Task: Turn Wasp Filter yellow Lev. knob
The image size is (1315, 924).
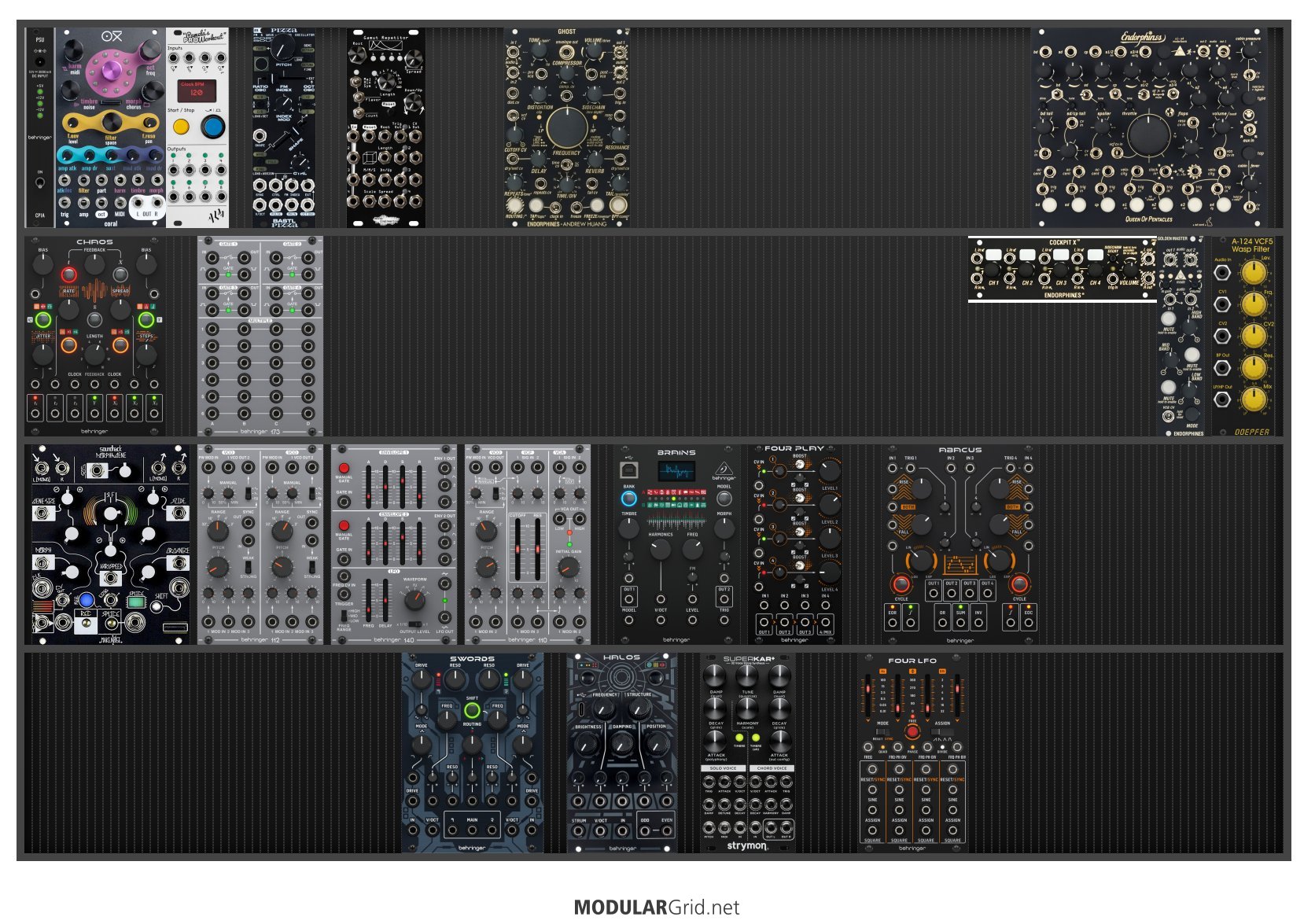Action: (x=1253, y=272)
